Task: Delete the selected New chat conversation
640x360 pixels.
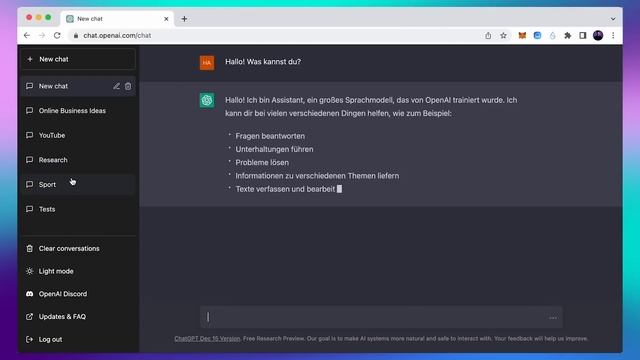Action: click(128, 86)
